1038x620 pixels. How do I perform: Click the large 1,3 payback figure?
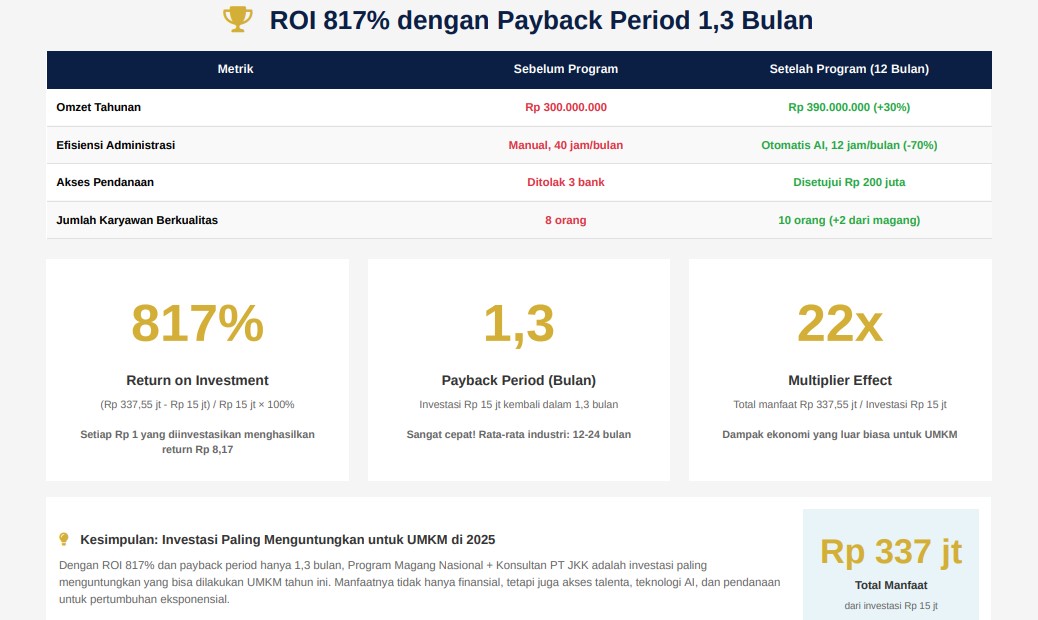pyautogui.click(x=518, y=323)
